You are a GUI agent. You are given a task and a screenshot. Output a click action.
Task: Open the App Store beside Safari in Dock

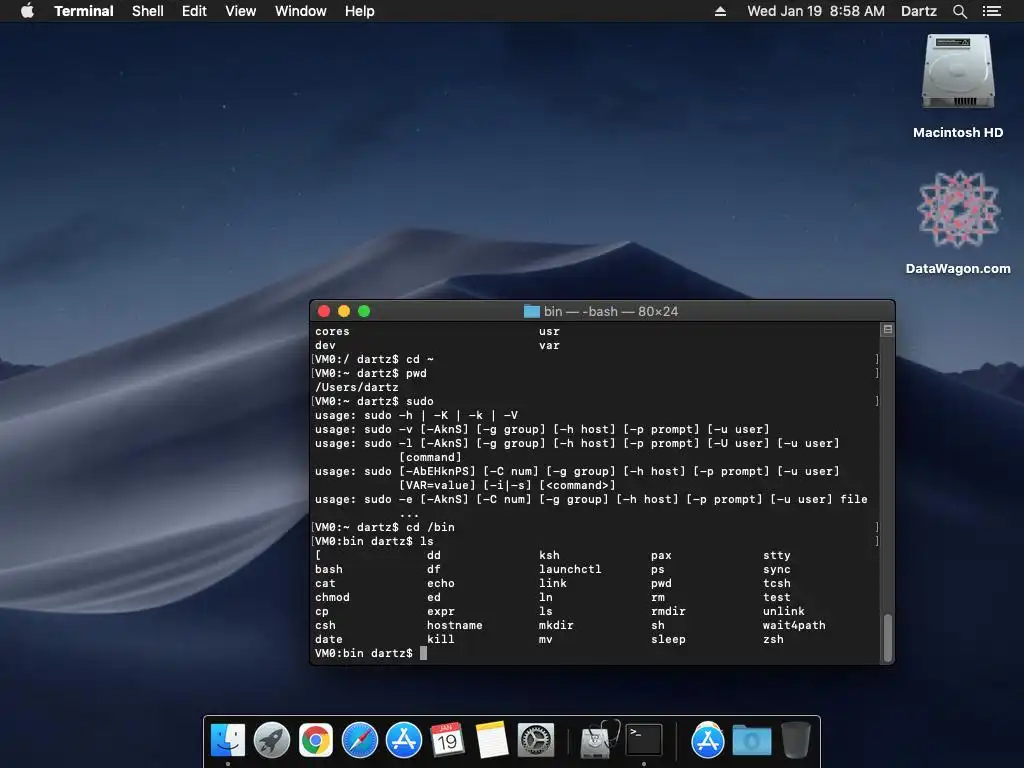pos(404,740)
